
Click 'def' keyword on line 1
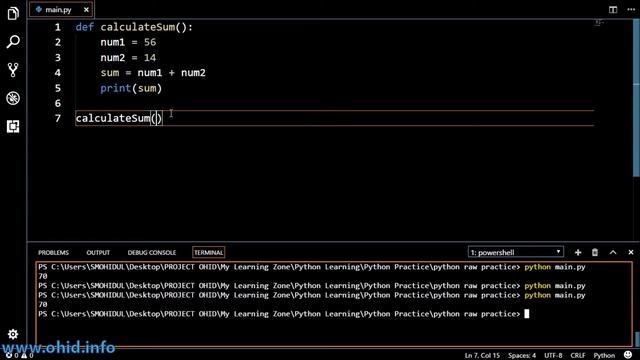point(84,27)
